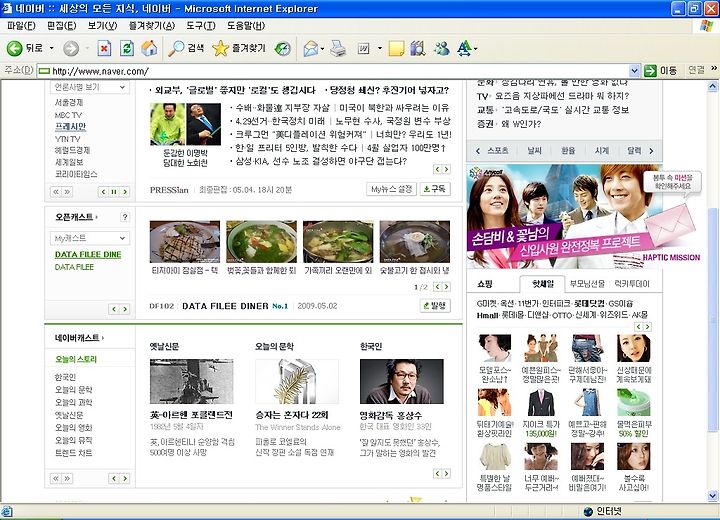Image resolution: width=720 pixels, height=520 pixels.
Task: Pause the news rotation in press sidebar
Action: pos(114,192)
